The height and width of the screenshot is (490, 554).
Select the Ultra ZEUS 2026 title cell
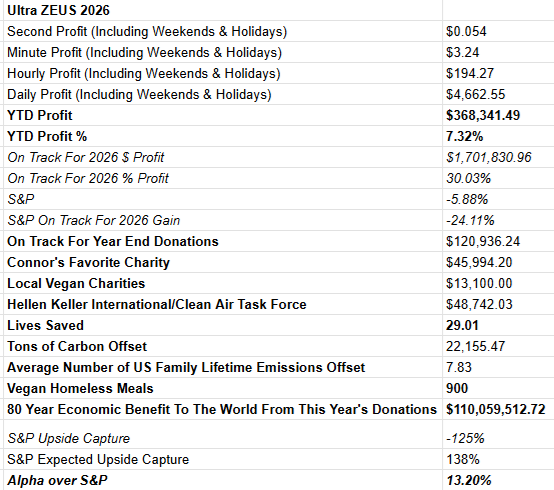click(x=223, y=10)
